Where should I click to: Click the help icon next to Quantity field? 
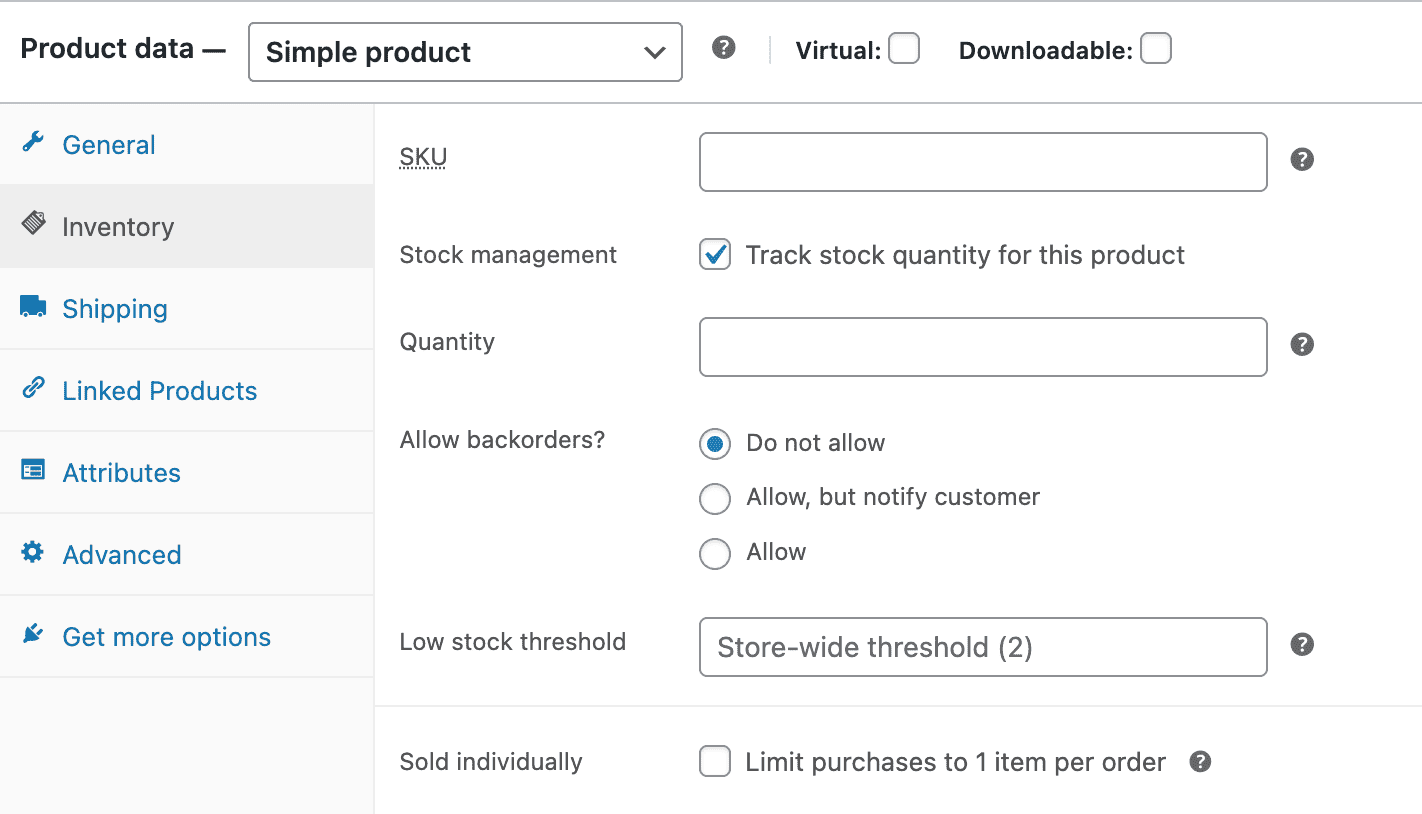(x=1302, y=344)
